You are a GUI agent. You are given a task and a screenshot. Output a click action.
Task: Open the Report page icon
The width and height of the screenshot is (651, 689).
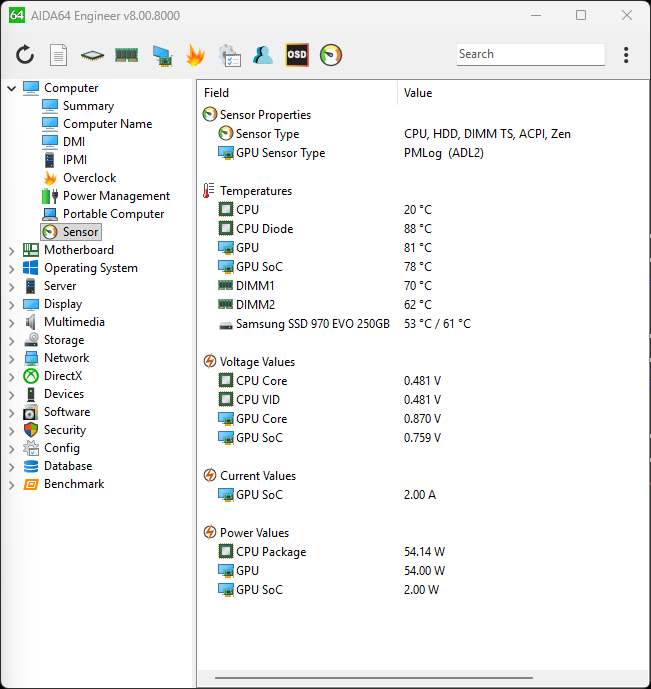tap(58, 55)
